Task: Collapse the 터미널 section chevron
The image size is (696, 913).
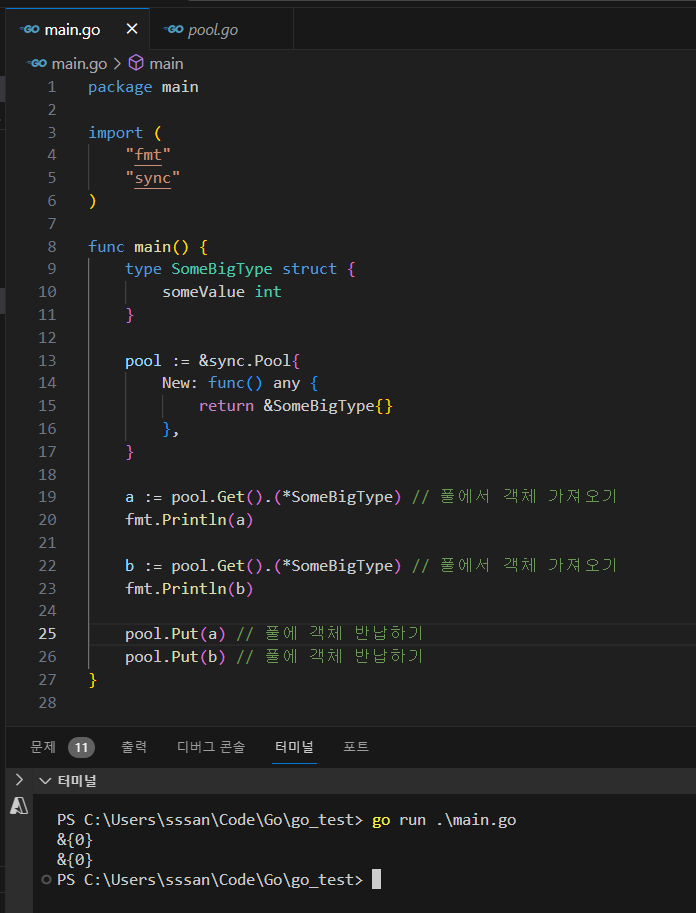Action: coord(44,781)
